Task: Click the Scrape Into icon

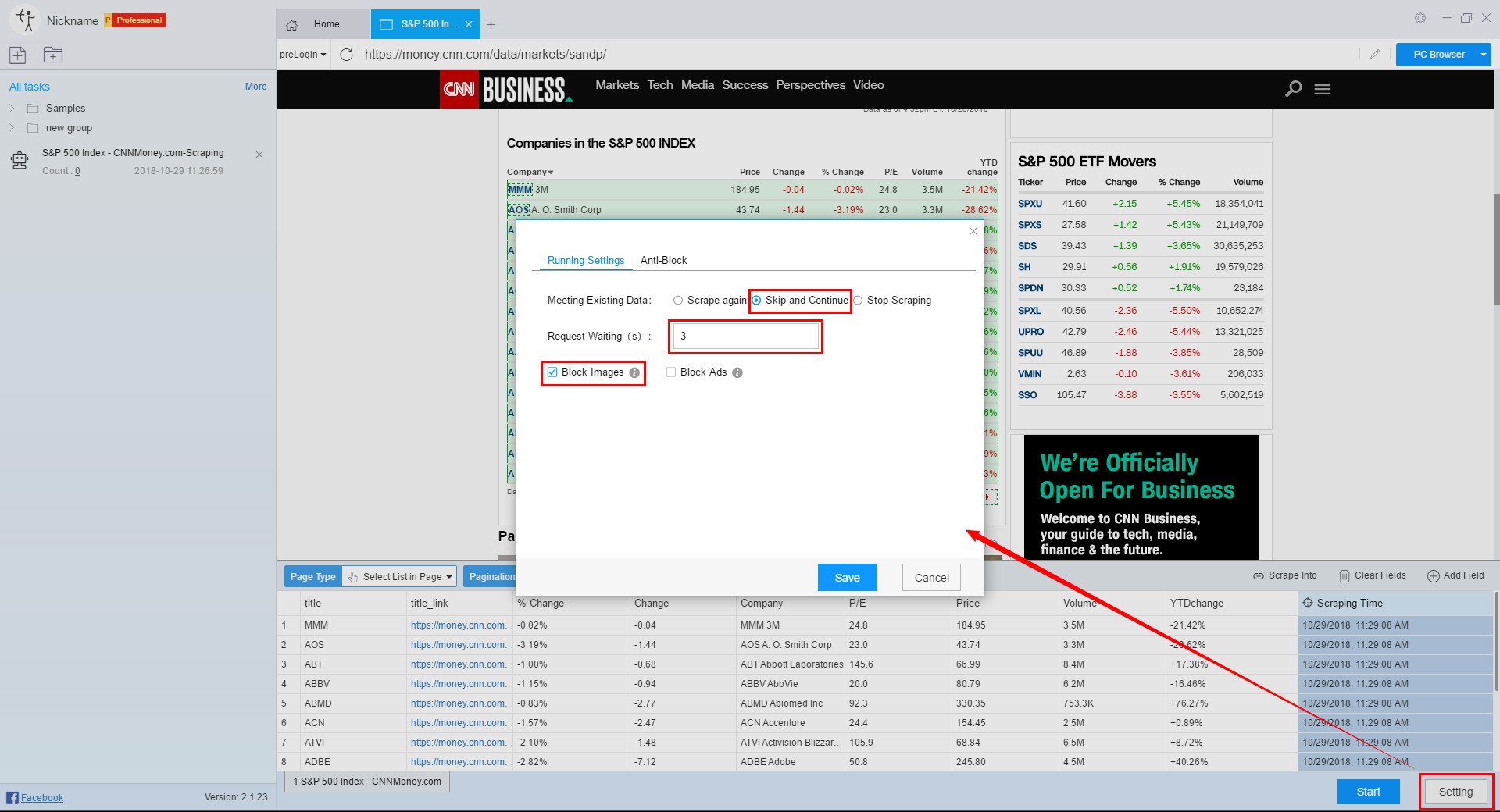Action: point(1259,576)
